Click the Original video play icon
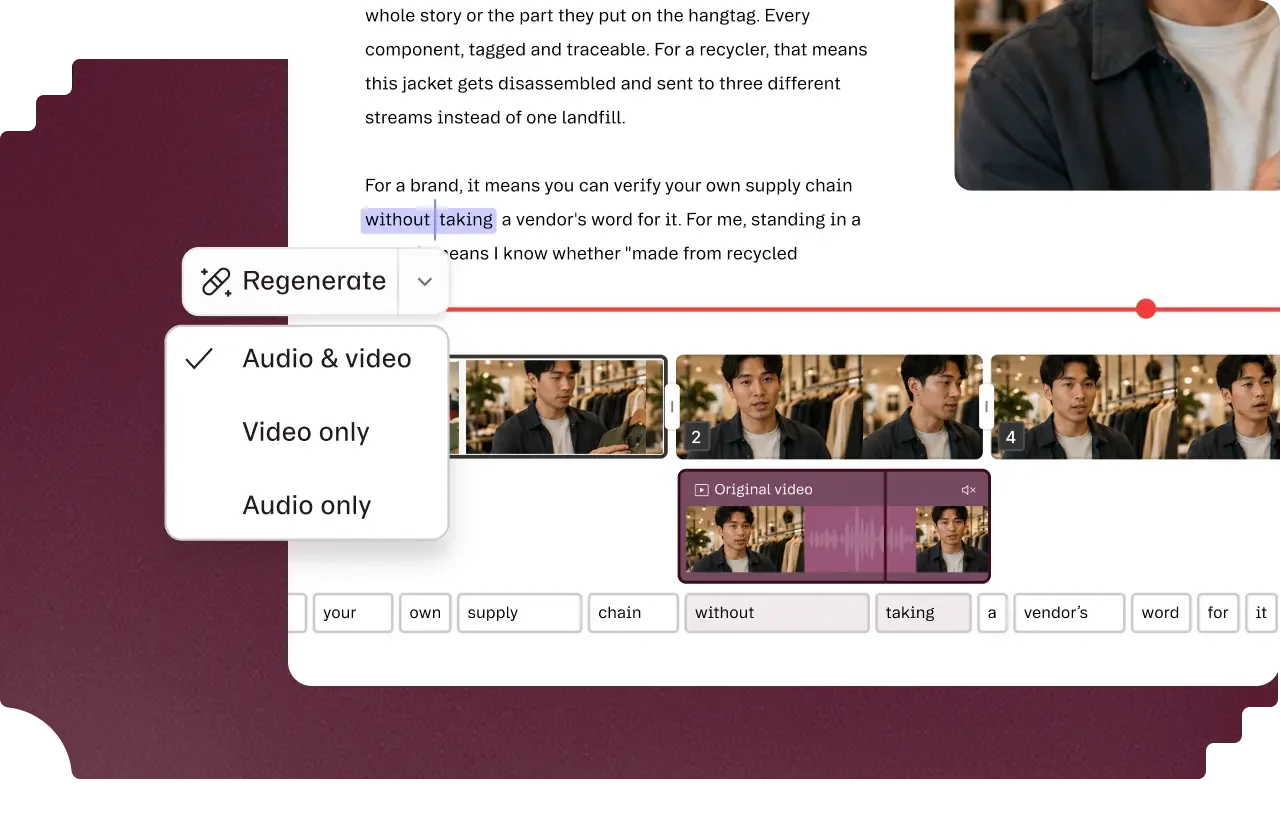This screenshot has height=840, width=1281. 702,490
